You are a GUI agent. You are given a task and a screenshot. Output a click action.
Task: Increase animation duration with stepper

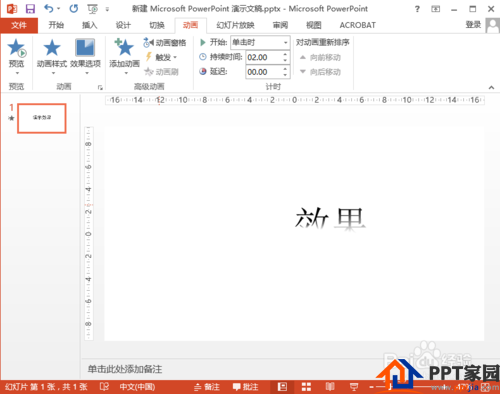pos(285,54)
